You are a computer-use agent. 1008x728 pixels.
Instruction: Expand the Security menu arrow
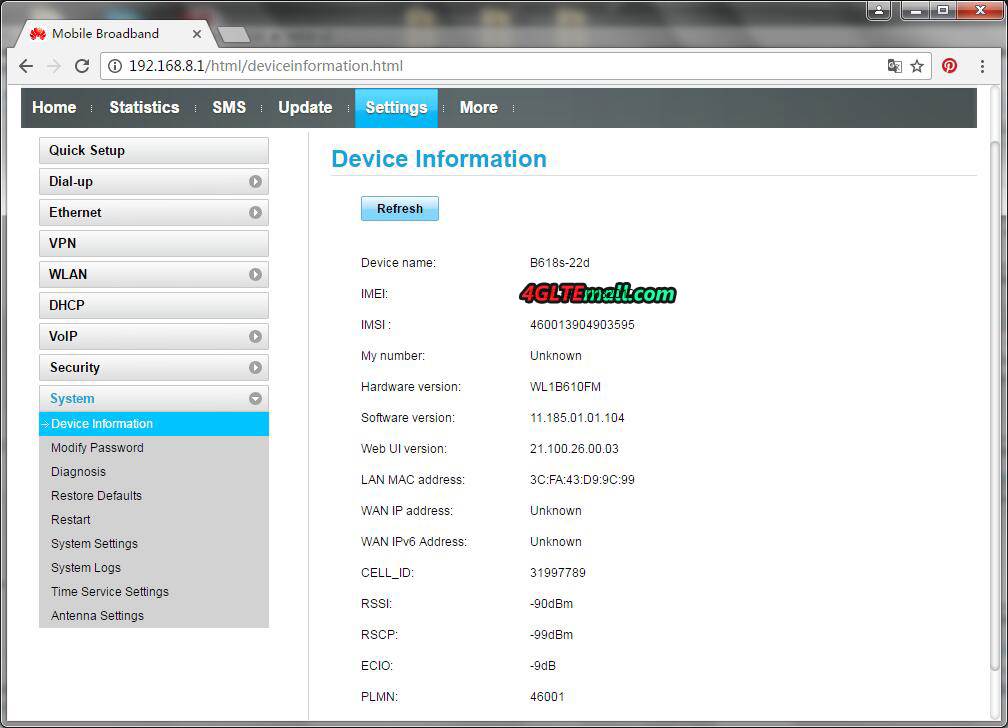255,368
